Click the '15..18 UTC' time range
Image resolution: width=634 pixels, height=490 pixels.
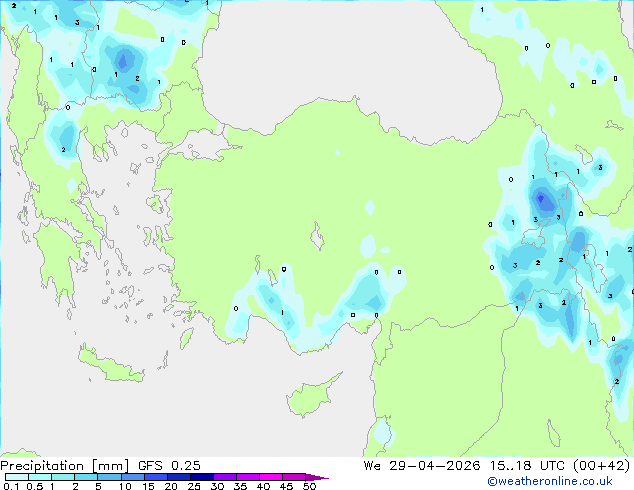[527, 466]
